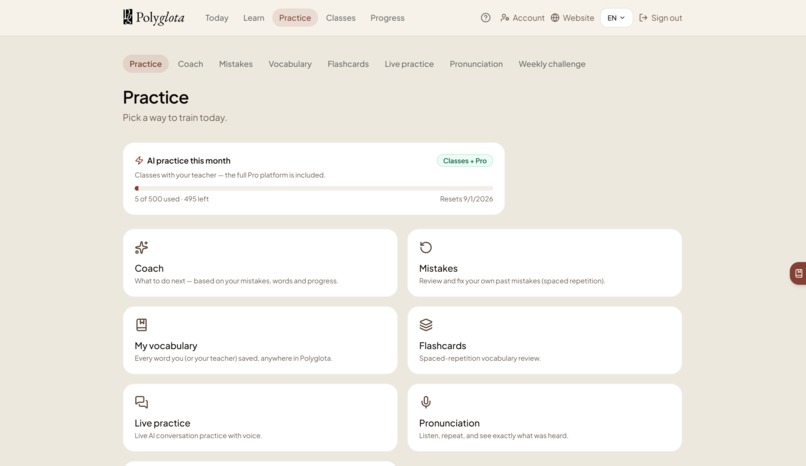The width and height of the screenshot is (806, 466).
Task: Open the help question mark icon
Action: [485, 17]
